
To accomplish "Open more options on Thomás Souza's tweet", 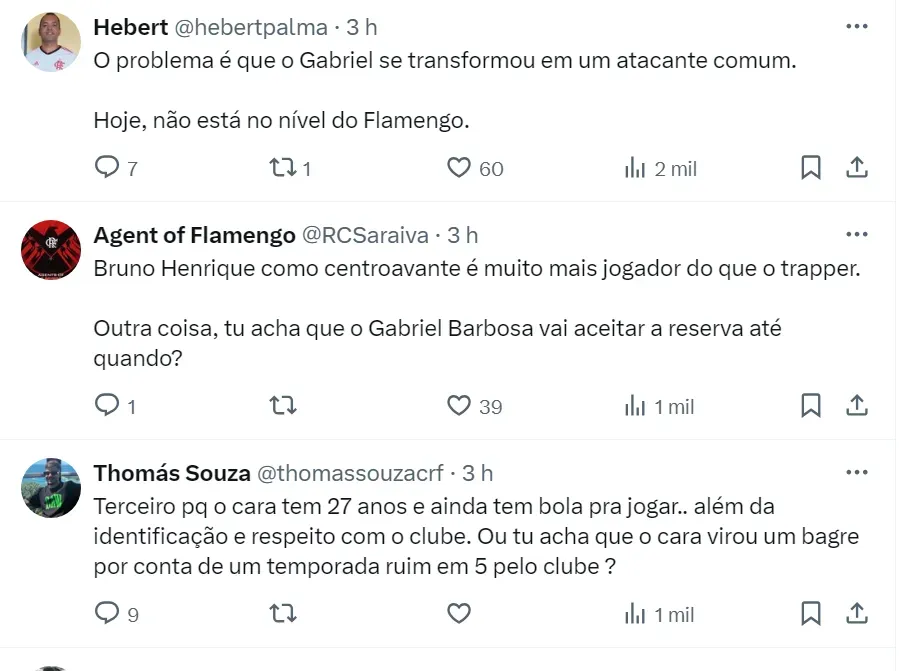I will pyautogui.click(x=857, y=473).
